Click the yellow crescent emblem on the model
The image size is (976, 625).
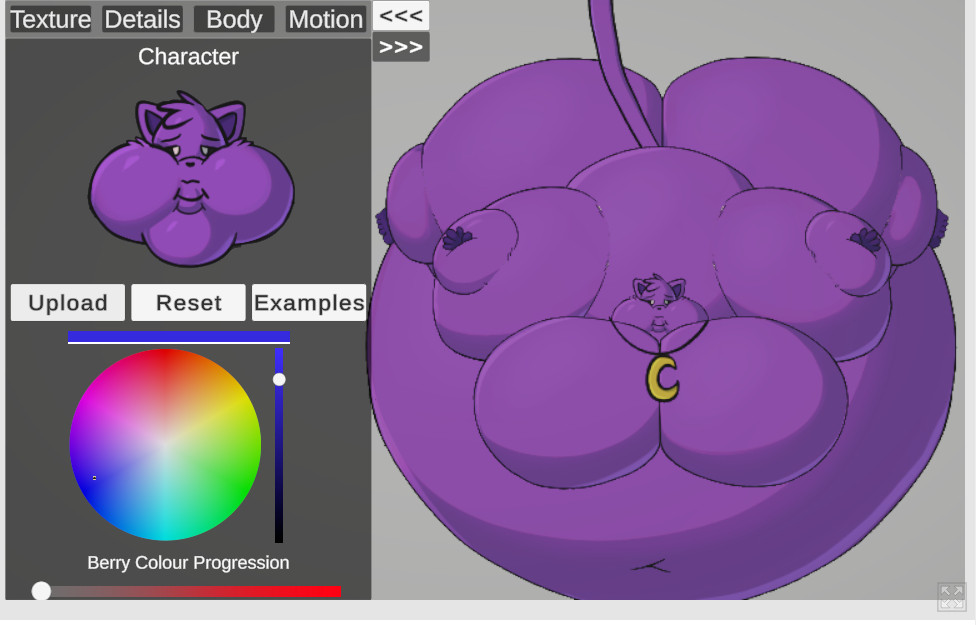(662, 378)
